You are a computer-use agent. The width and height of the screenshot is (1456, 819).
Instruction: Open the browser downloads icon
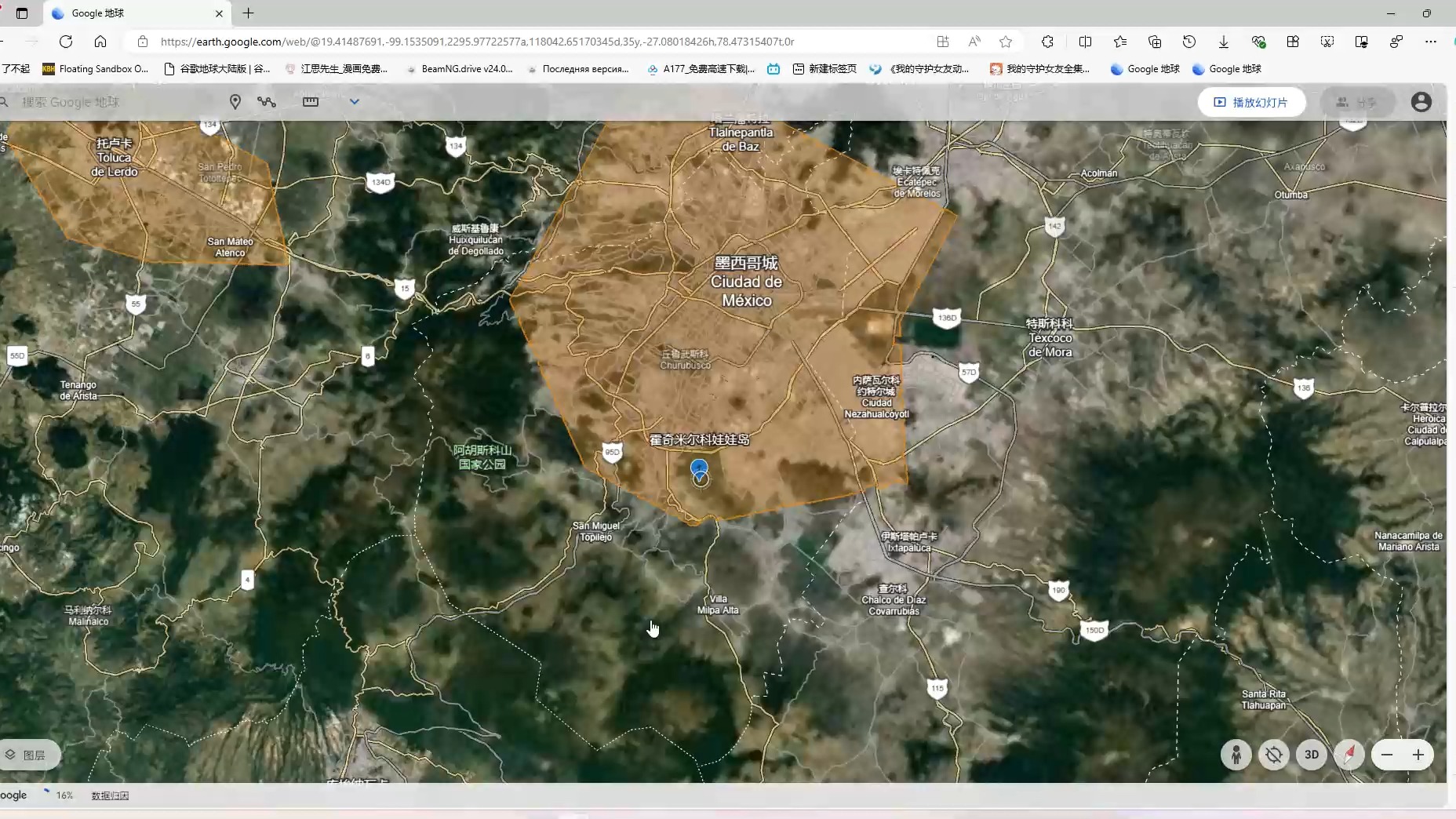coord(1224,42)
